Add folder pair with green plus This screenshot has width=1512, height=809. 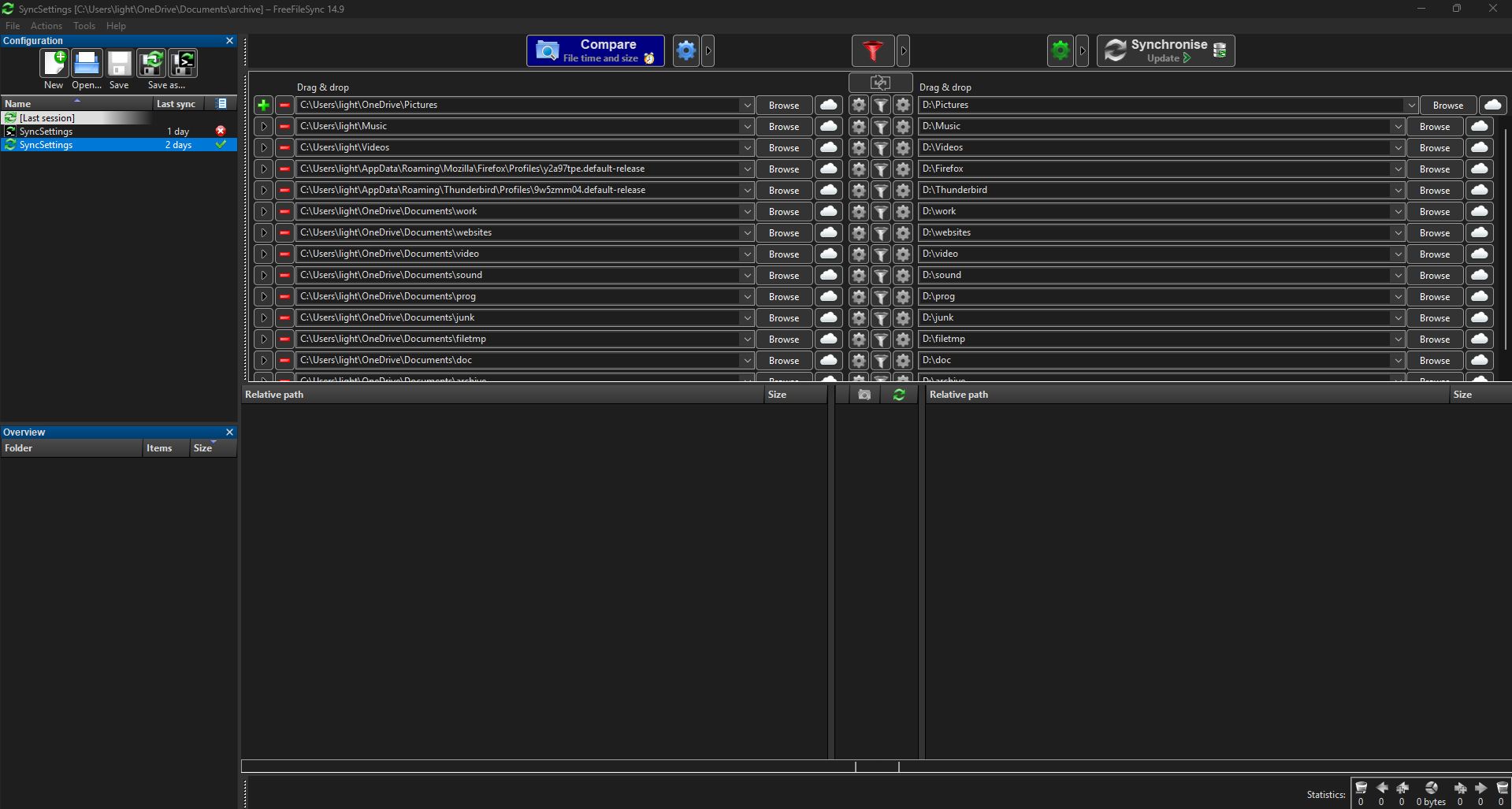coord(264,105)
